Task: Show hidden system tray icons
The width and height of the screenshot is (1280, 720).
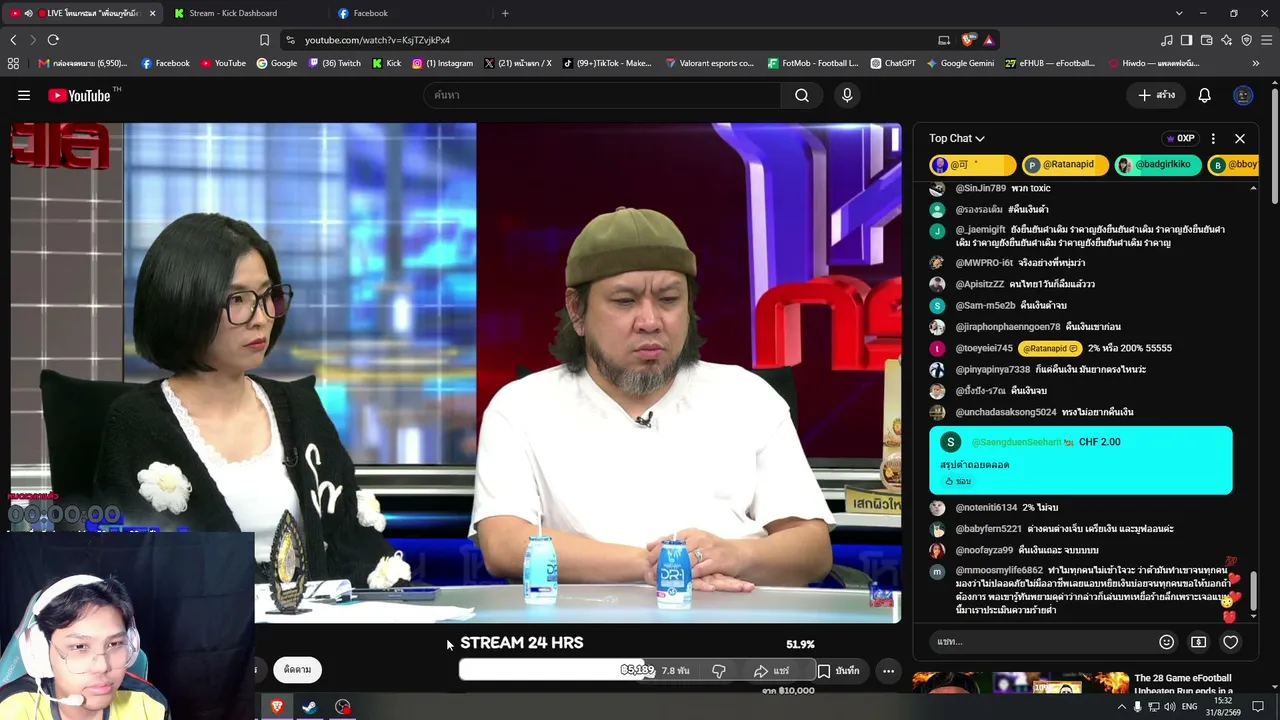Action: click(1121, 707)
